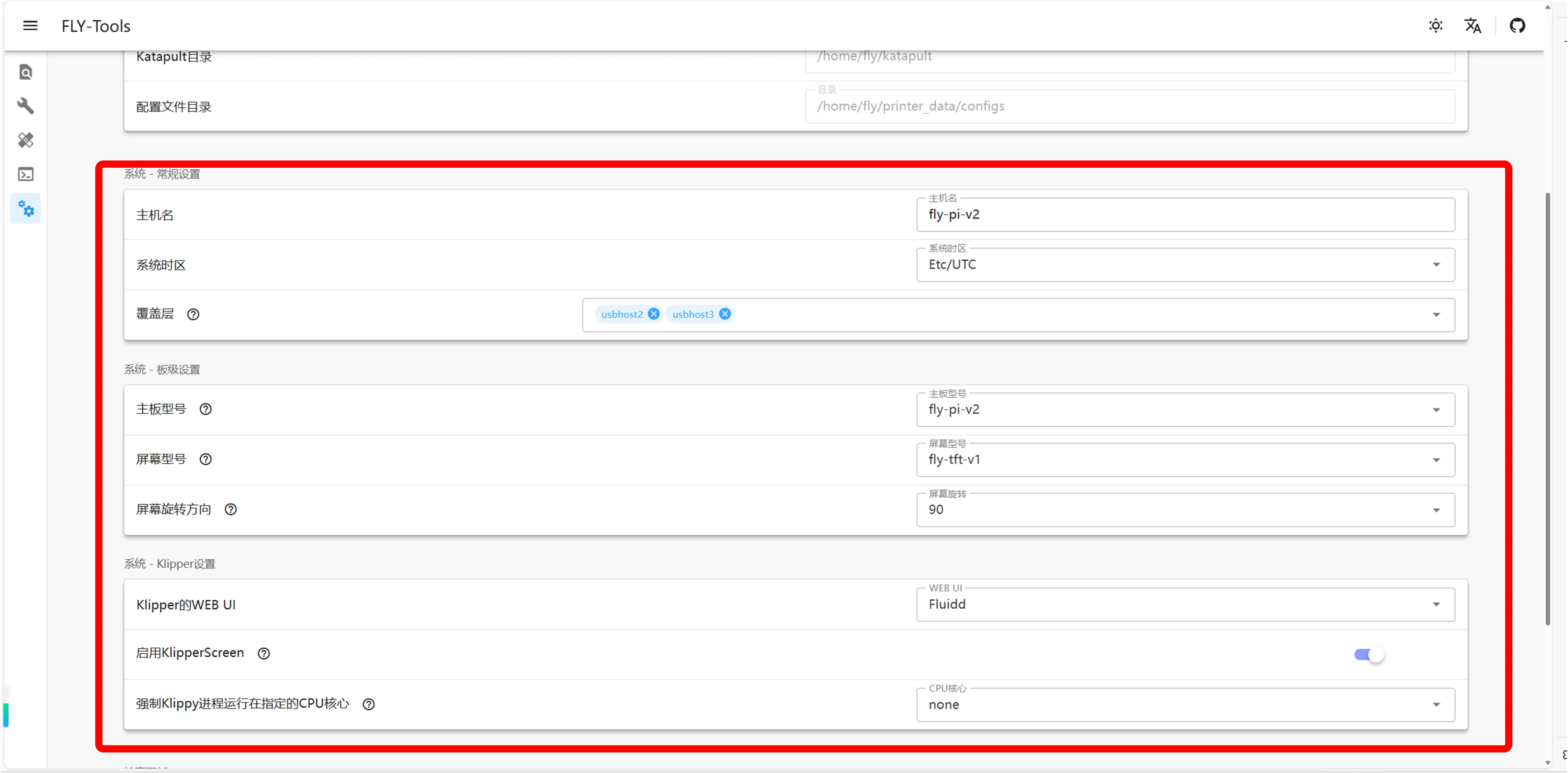Select the wrench tools sidebar icon
Viewport: 1568px width, 773px height.
(x=26, y=106)
